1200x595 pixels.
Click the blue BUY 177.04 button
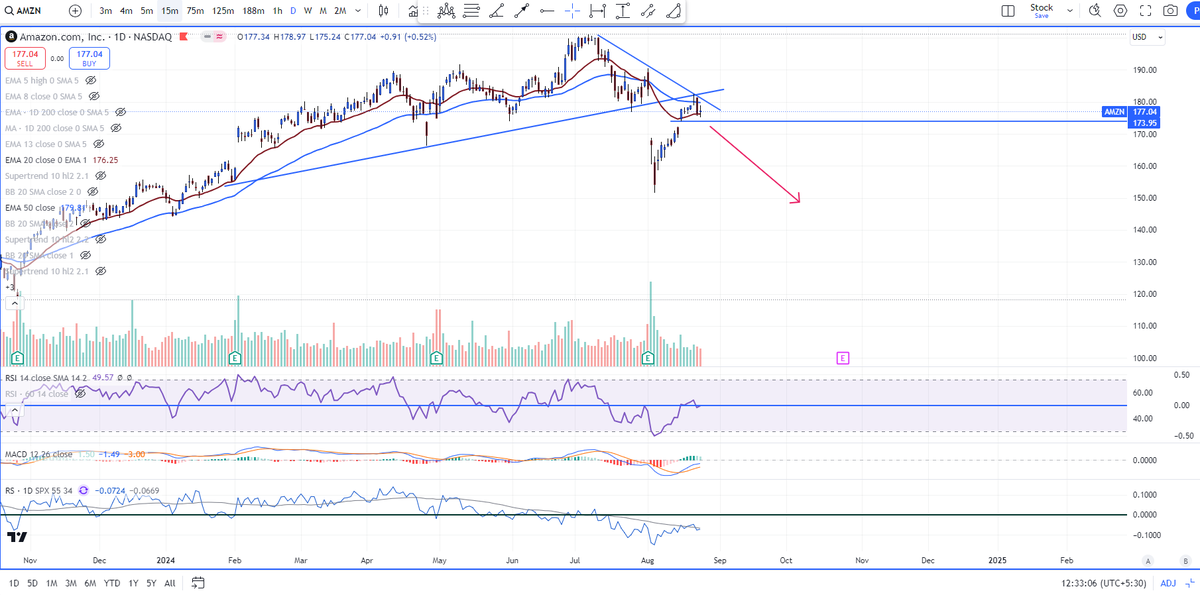coord(89,58)
